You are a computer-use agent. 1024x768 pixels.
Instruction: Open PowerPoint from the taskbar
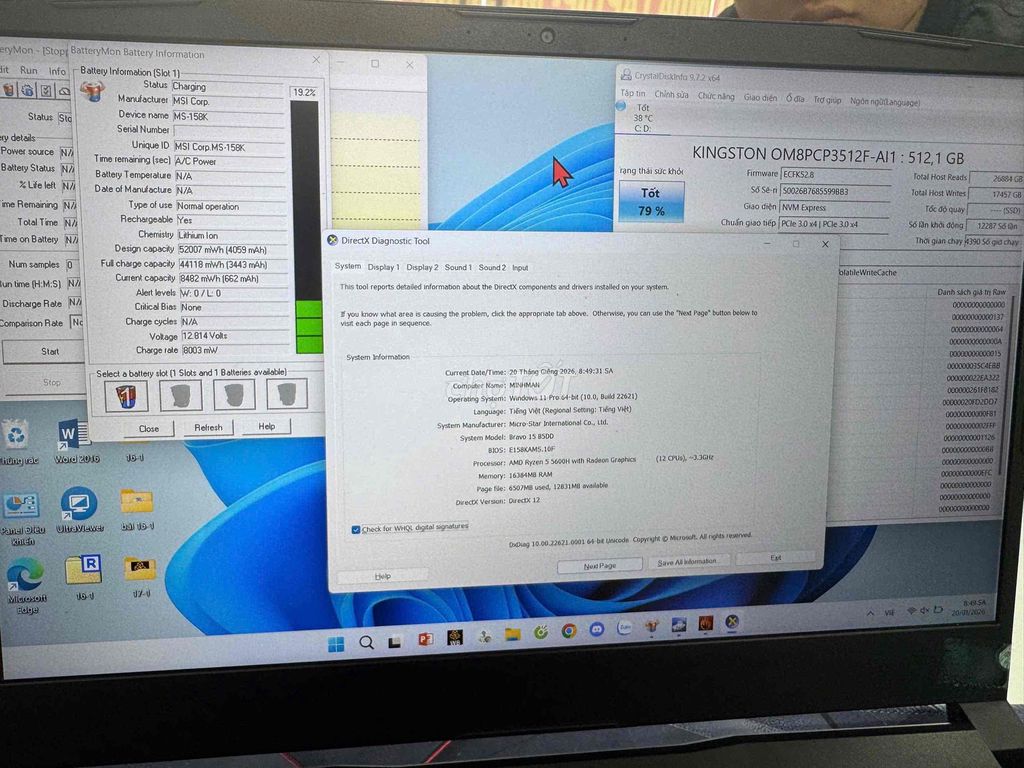tap(425, 639)
